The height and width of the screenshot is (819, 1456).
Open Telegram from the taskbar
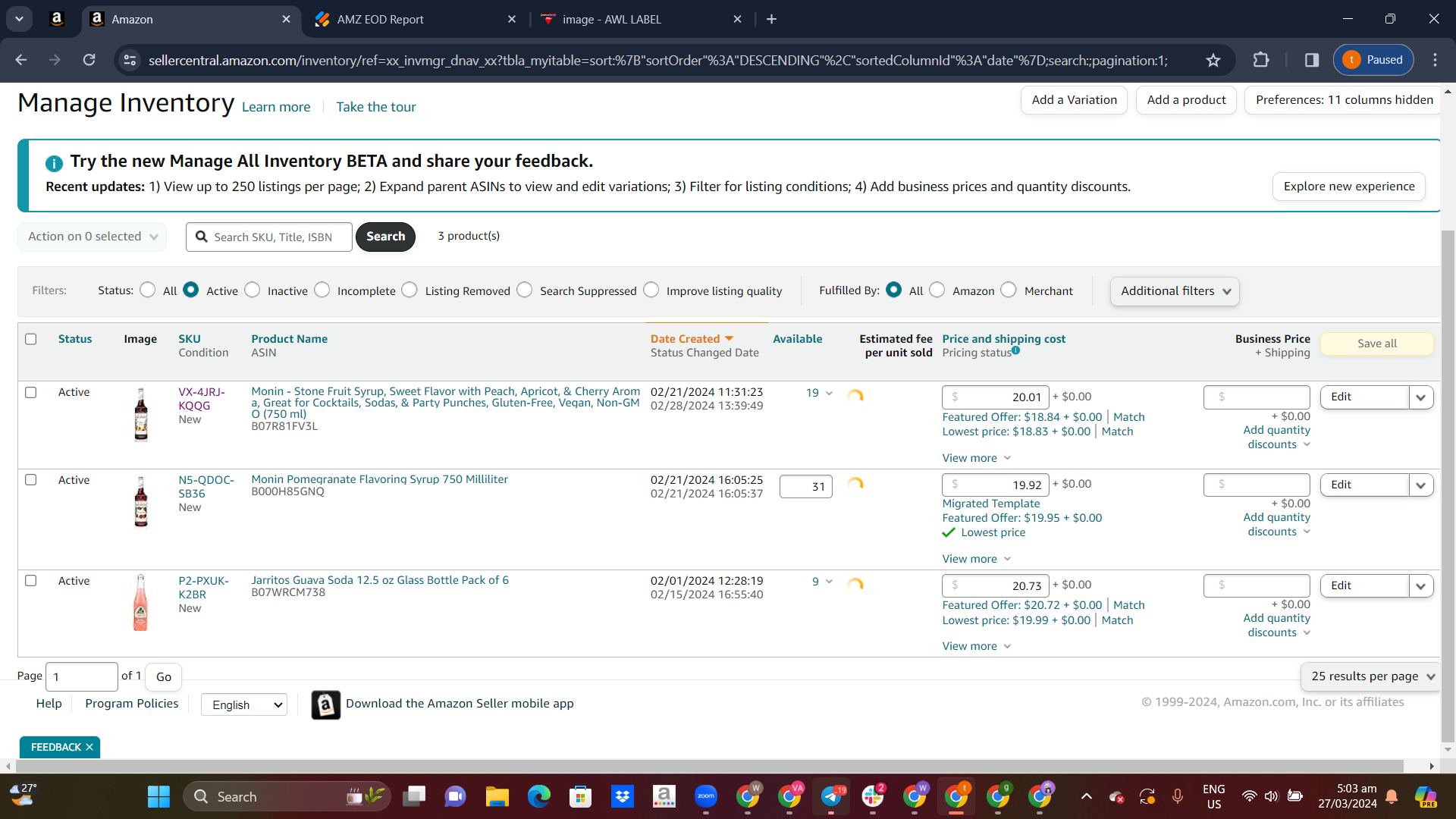pos(831,796)
